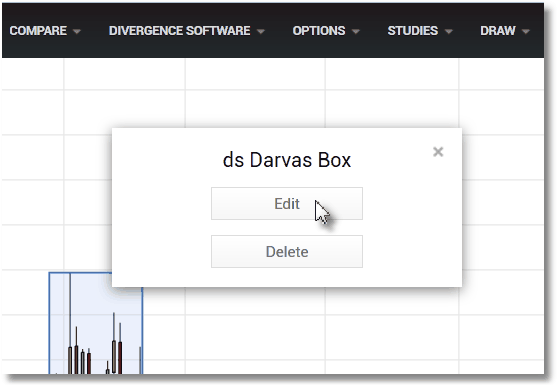
Task: Click the ds Darvas Box title text
Action: pos(287,160)
